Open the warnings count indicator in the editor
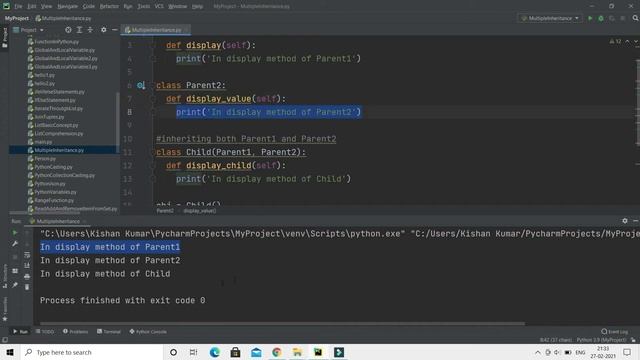Image resolution: width=640 pixels, height=360 pixels. click(615, 42)
